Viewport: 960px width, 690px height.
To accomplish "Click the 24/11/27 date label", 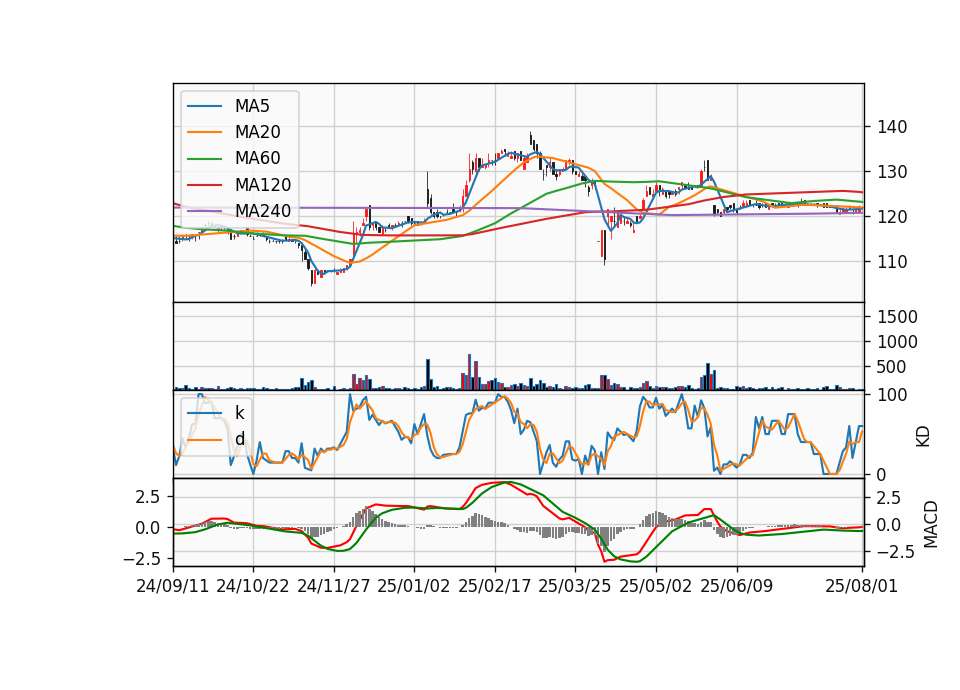I will click(334, 586).
